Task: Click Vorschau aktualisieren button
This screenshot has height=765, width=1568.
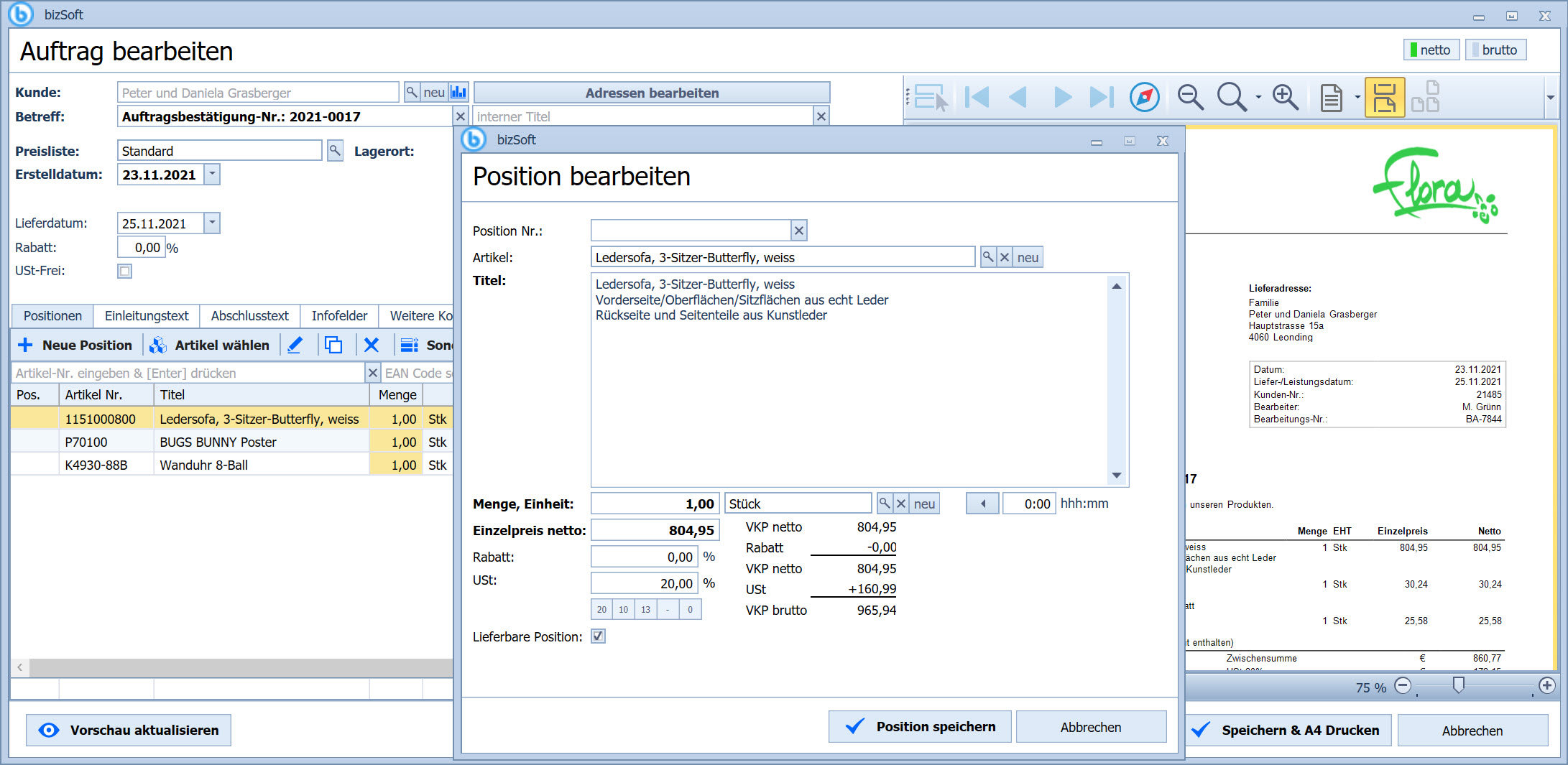Action: pos(129,730)
